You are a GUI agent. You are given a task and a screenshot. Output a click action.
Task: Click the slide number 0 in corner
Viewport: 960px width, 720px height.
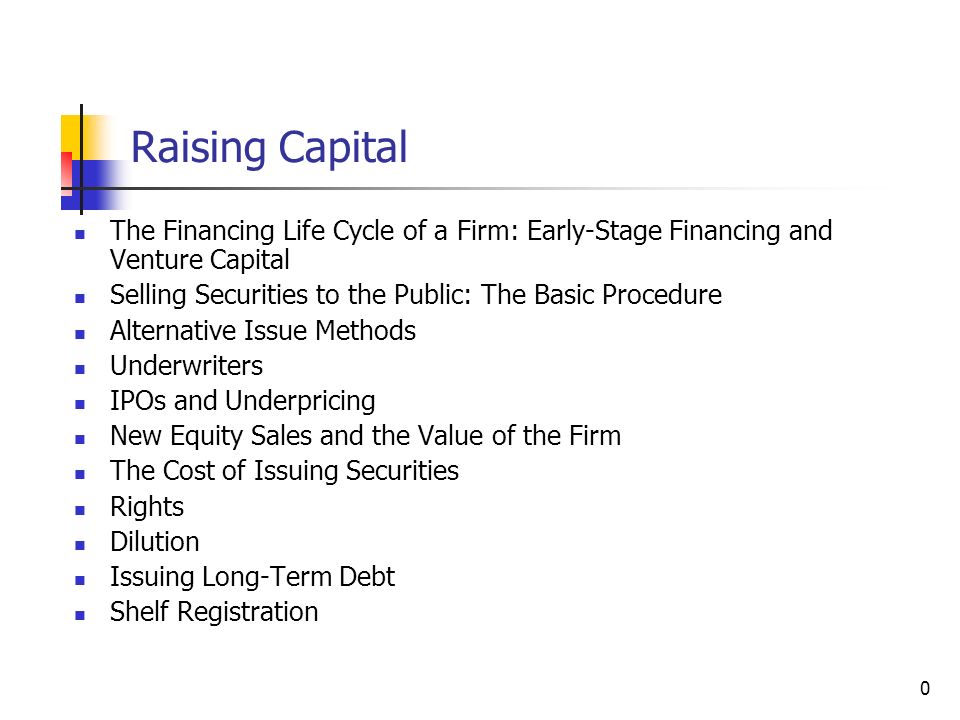click(924, 688)
